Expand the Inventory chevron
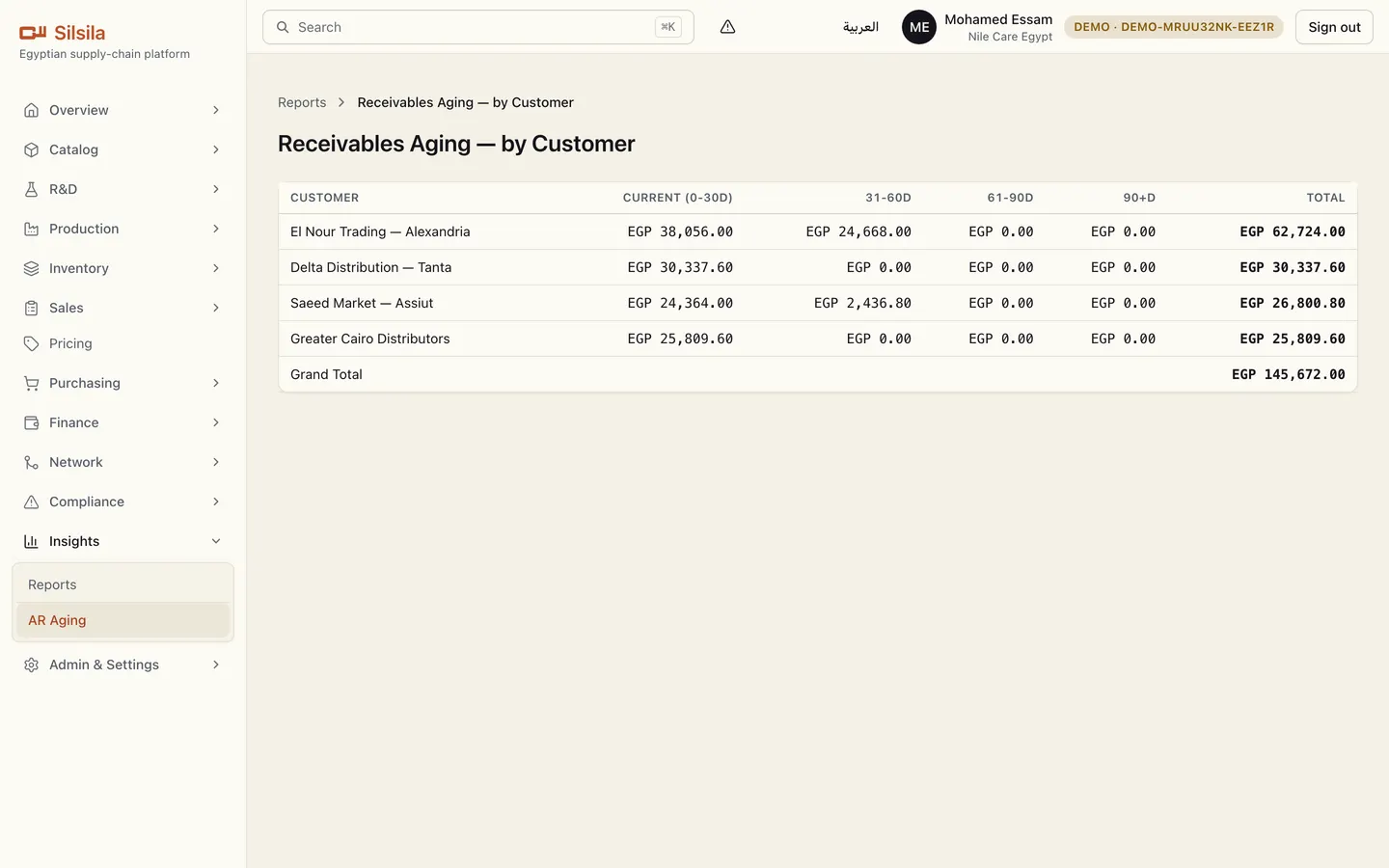Image resolution: width=1389 pixels, height=868 pixels. click(x=216, y=268)
